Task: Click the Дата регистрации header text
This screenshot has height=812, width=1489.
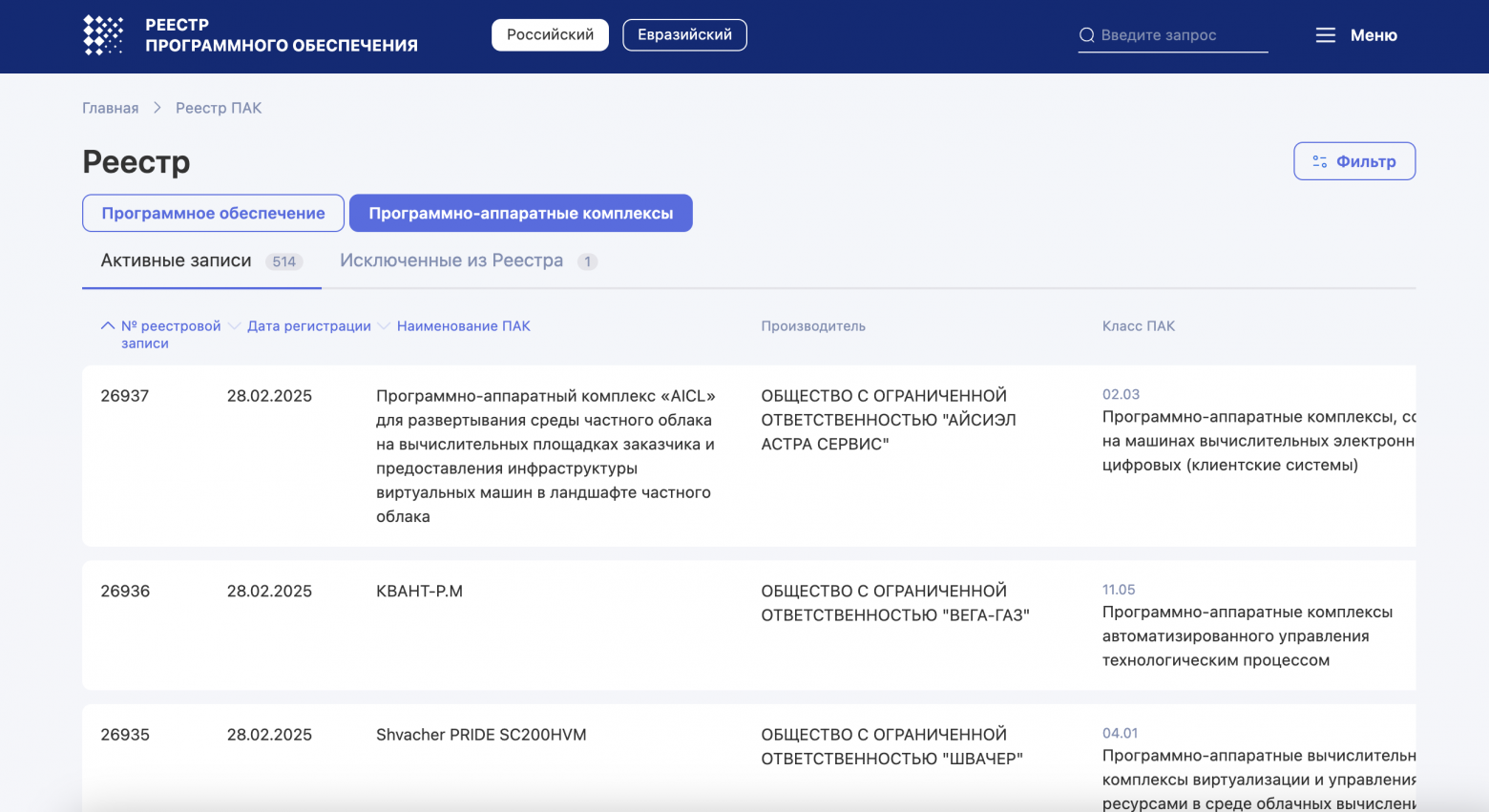Action: (309, 325)
